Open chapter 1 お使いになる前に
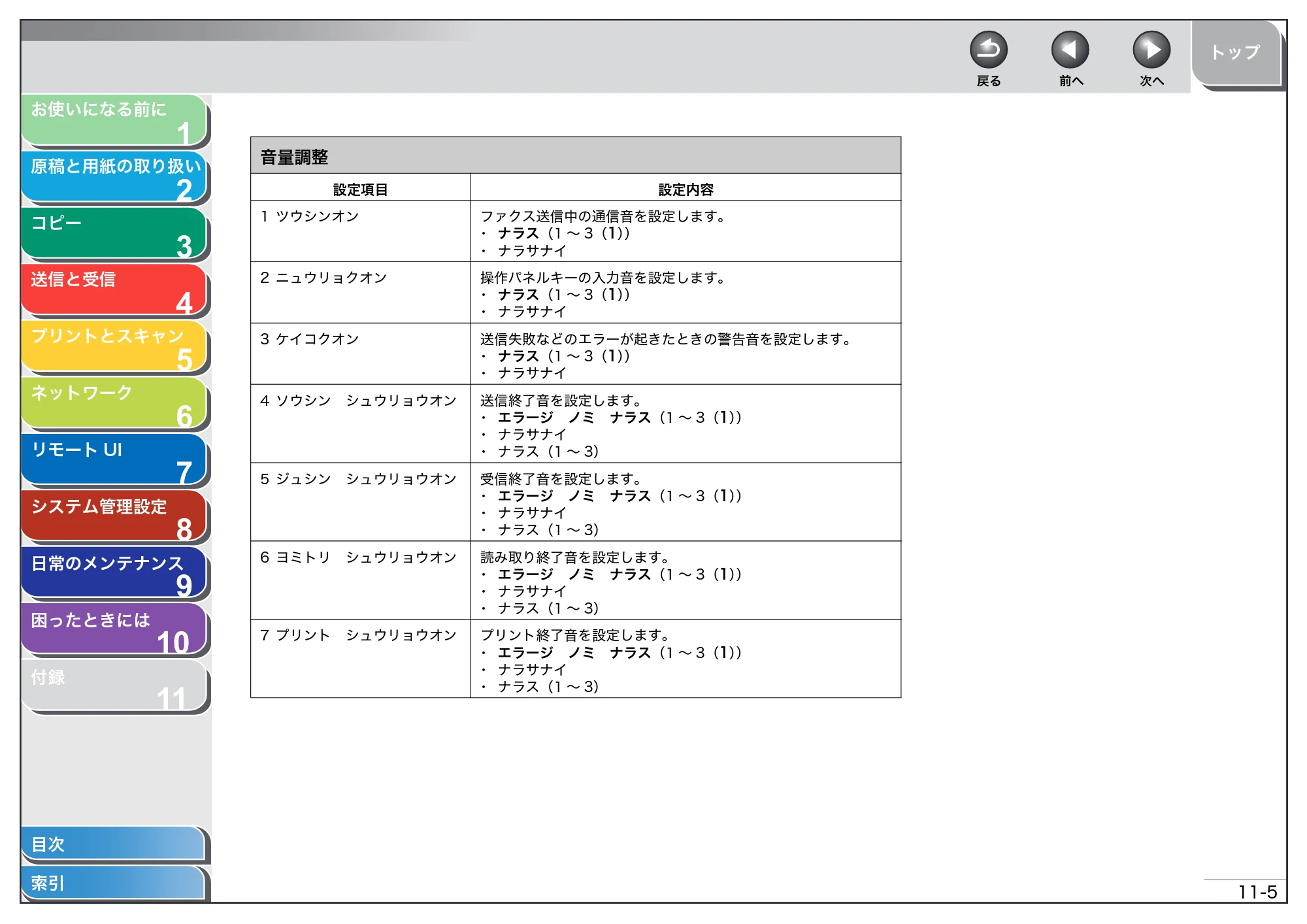Screen dimensions: 1307x924 (114, 120)
